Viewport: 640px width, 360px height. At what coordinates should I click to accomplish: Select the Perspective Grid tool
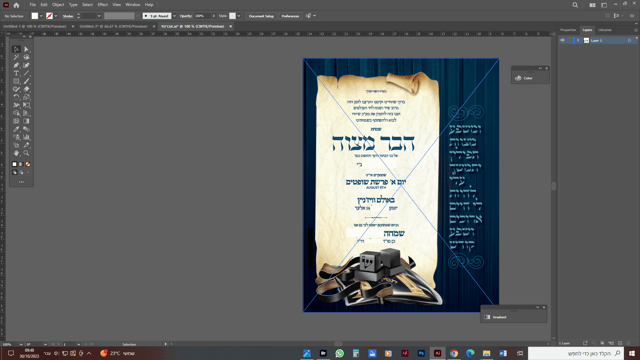tap(27, 113)
